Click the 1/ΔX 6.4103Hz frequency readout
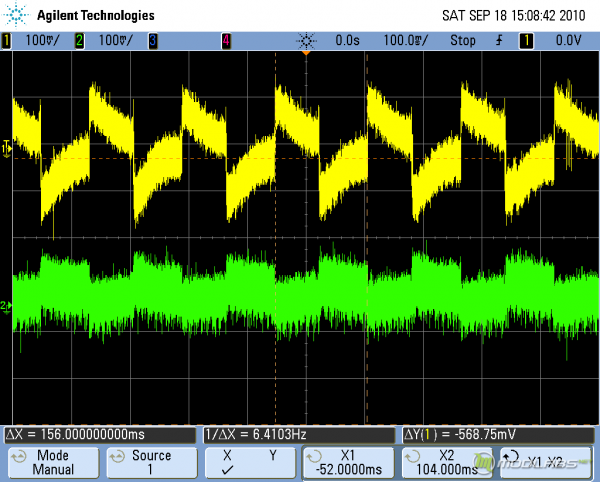 point(300,435)
